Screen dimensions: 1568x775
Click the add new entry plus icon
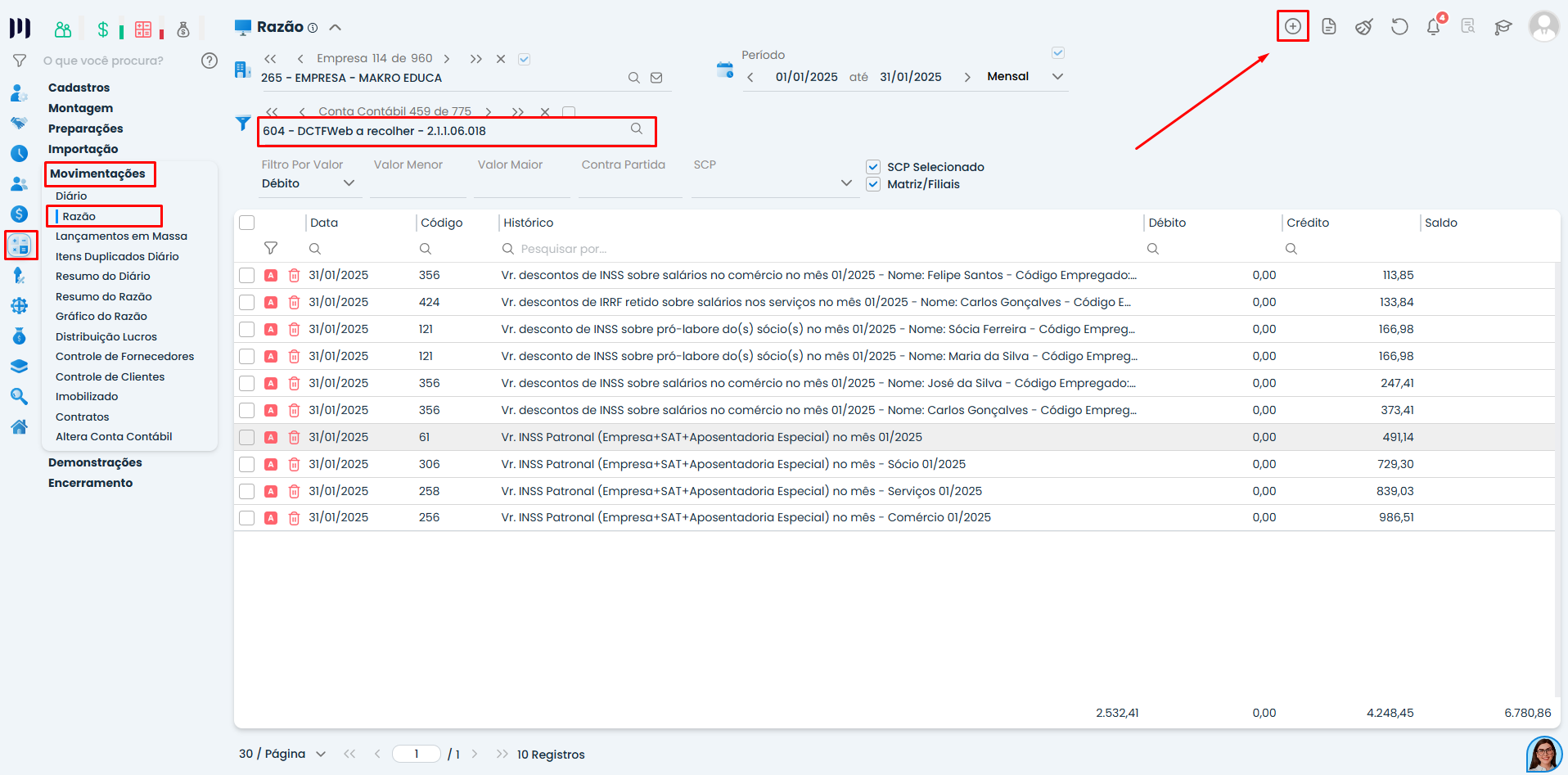1292,26
